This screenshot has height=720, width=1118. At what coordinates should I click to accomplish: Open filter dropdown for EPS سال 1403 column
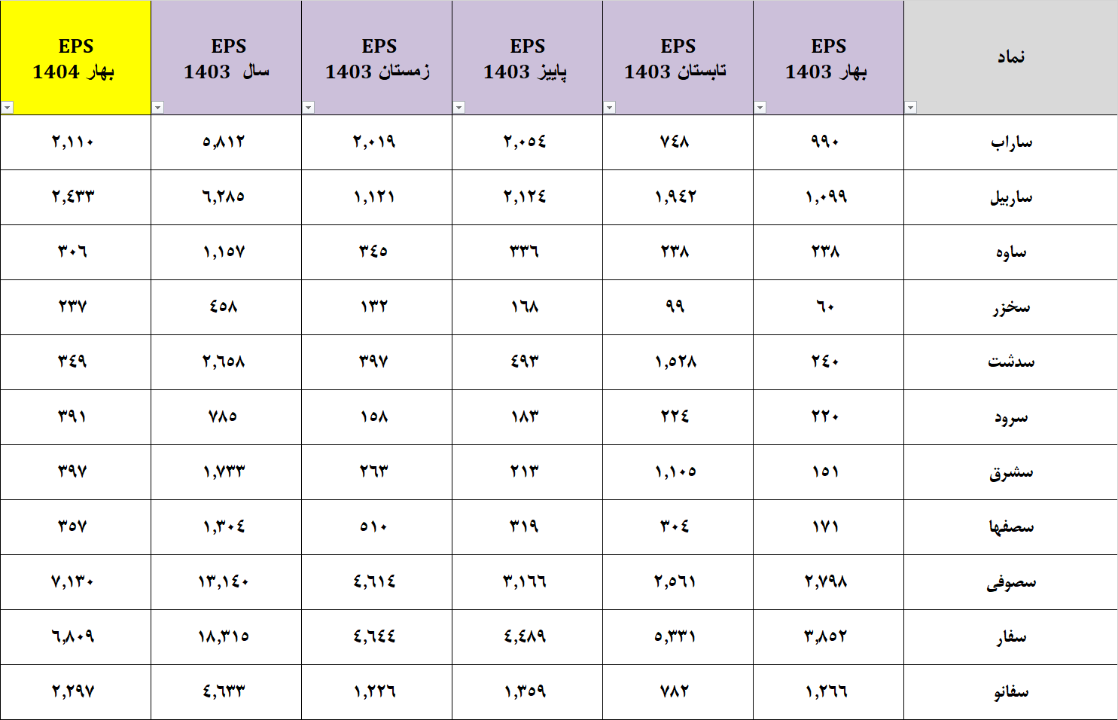coord(158,107)
